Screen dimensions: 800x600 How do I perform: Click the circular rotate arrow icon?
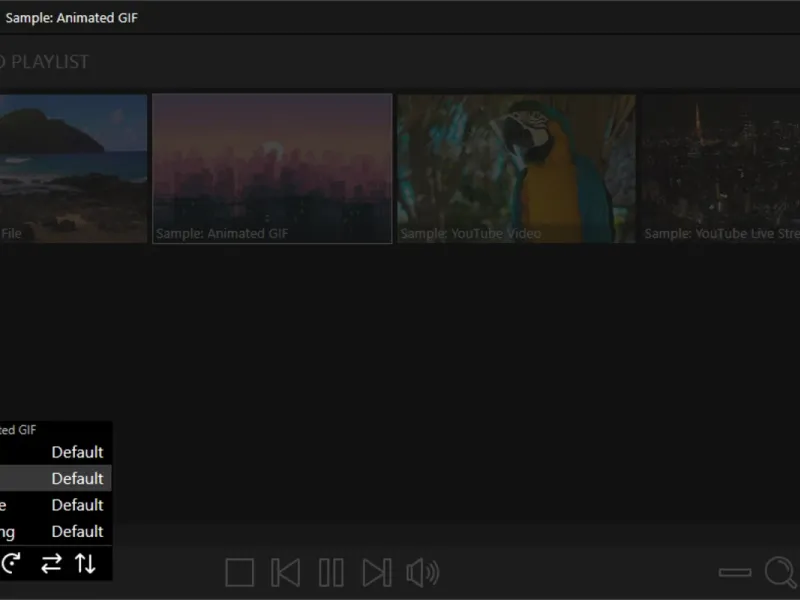point(11,563)
